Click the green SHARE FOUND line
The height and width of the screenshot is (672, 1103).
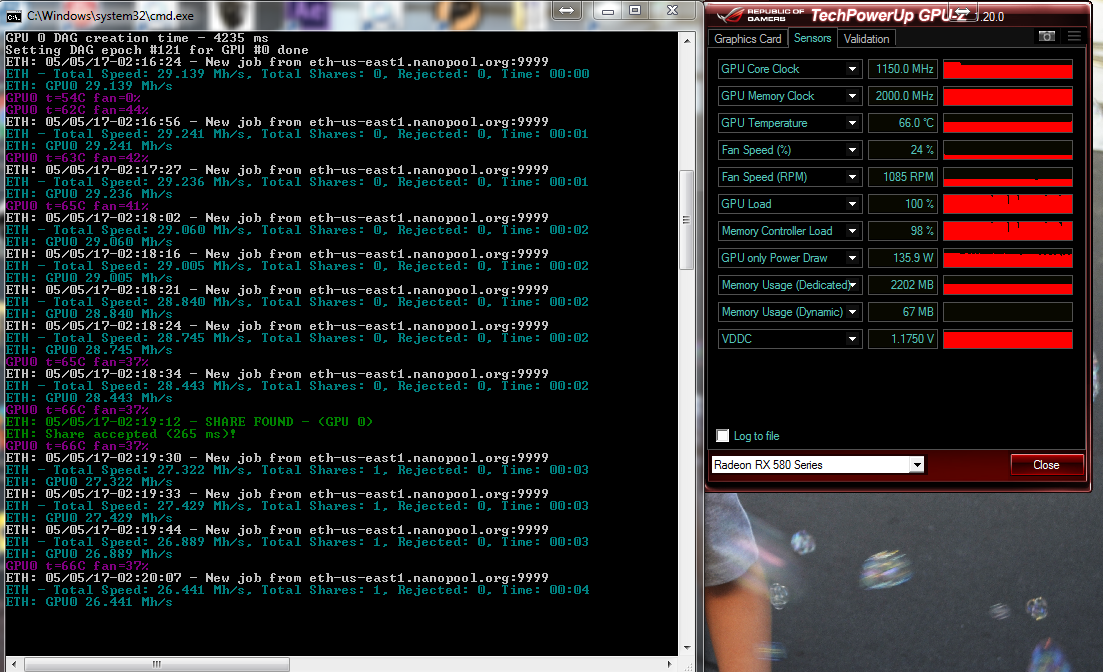click(189, 422)
